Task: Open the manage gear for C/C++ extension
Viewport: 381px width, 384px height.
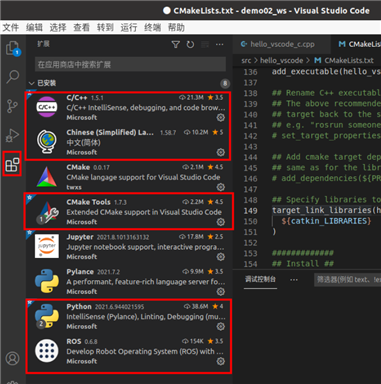Action: (x=221, y=117)
